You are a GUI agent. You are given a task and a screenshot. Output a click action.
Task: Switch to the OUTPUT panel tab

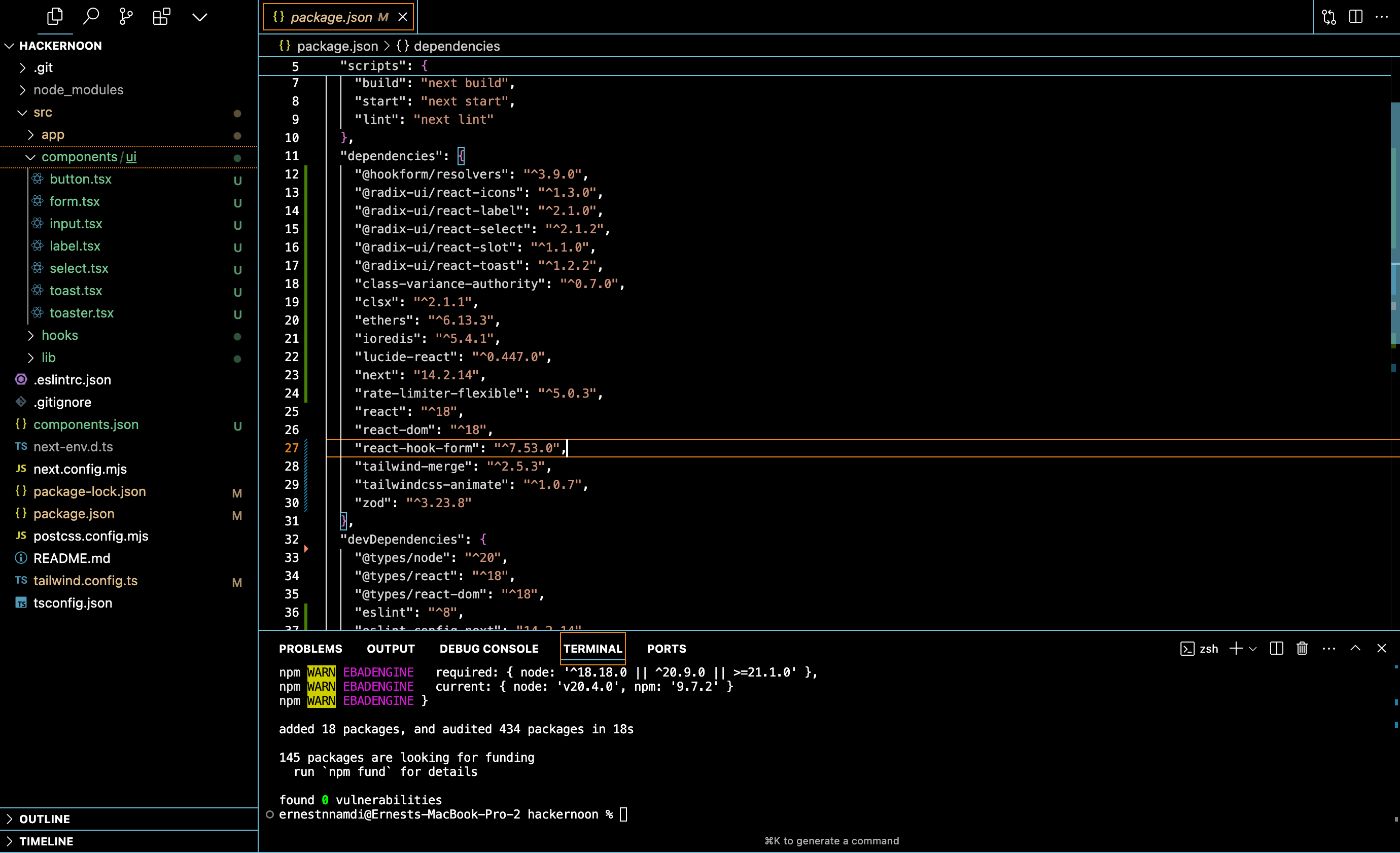pyautogui.click(x=390, y=648)
